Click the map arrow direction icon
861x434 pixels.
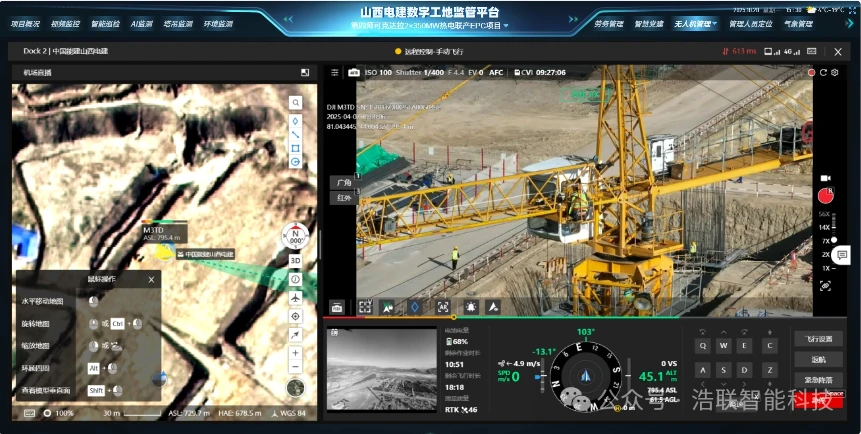[x=295, y=335]
